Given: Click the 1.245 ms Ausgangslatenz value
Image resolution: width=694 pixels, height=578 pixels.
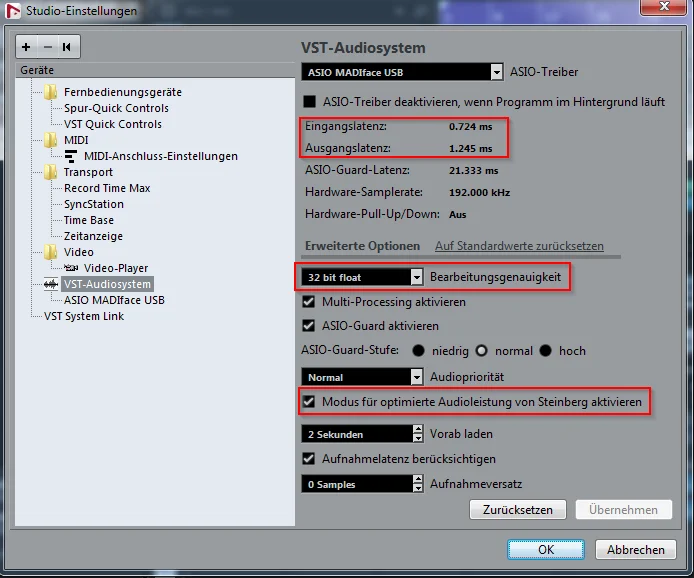Looking at the screenshot, I should coord(470,149).
